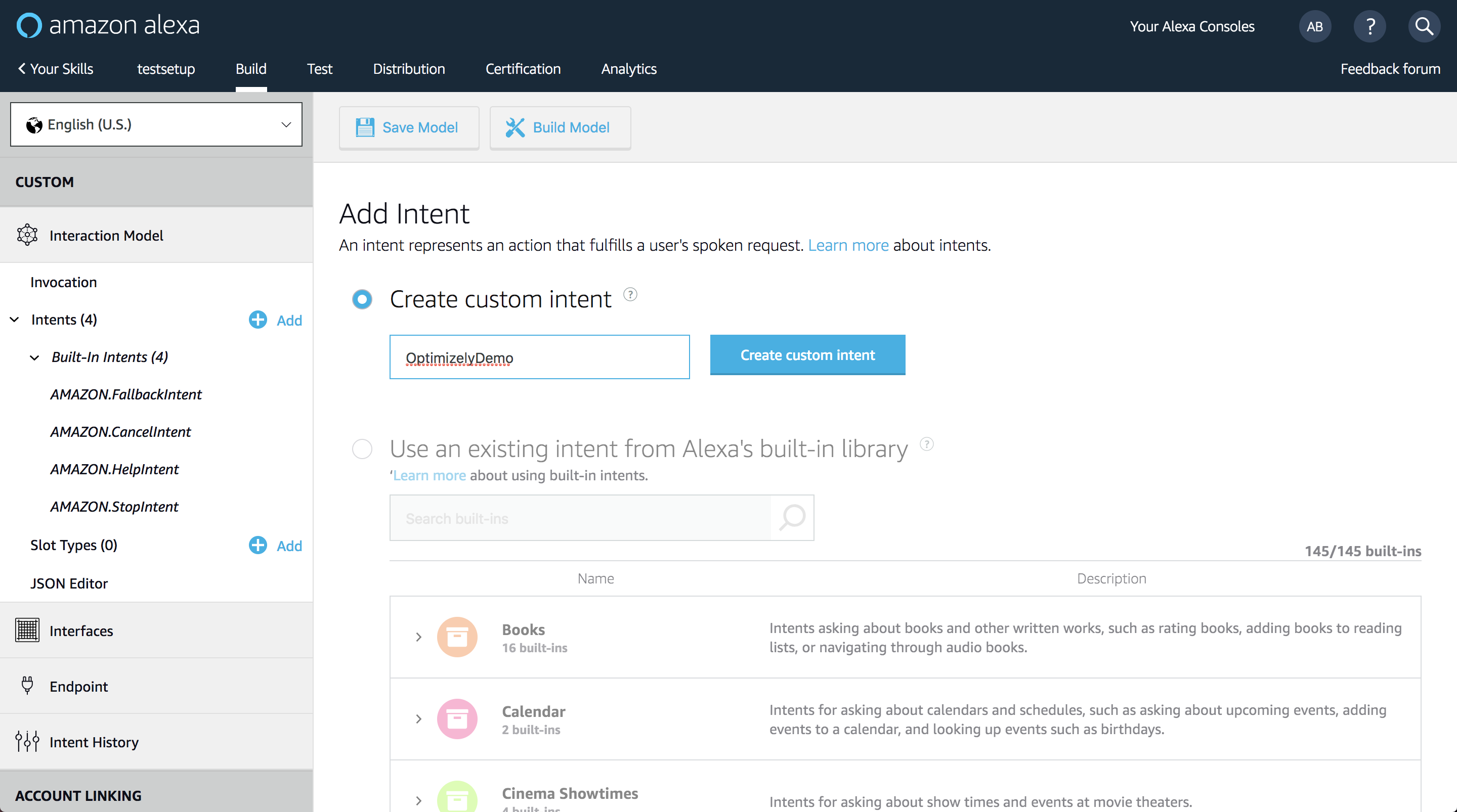Image resolution: width=1457 pixels, height=812 pixels.
Task: Open the English (U.S.) language dropdown
Action: coord(156,124)
